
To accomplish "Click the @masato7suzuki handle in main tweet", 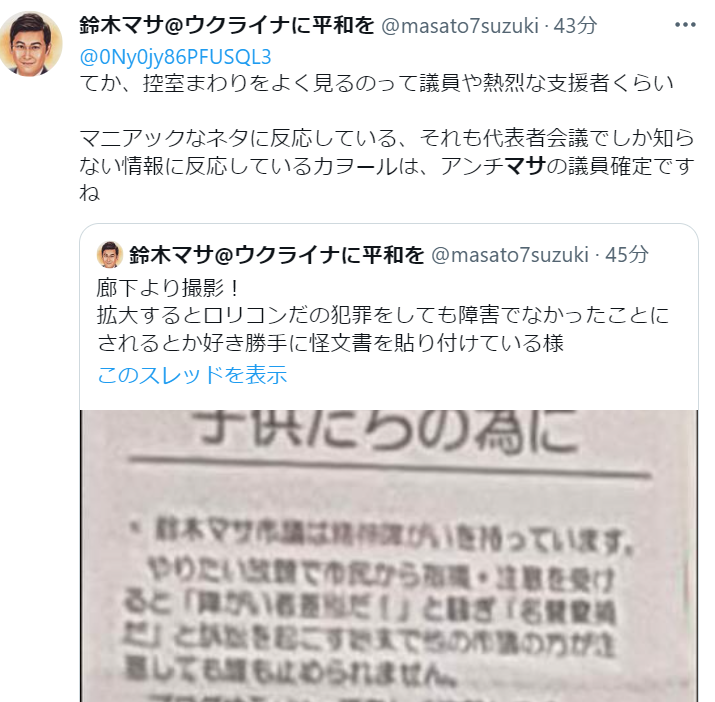I will 460,26.
